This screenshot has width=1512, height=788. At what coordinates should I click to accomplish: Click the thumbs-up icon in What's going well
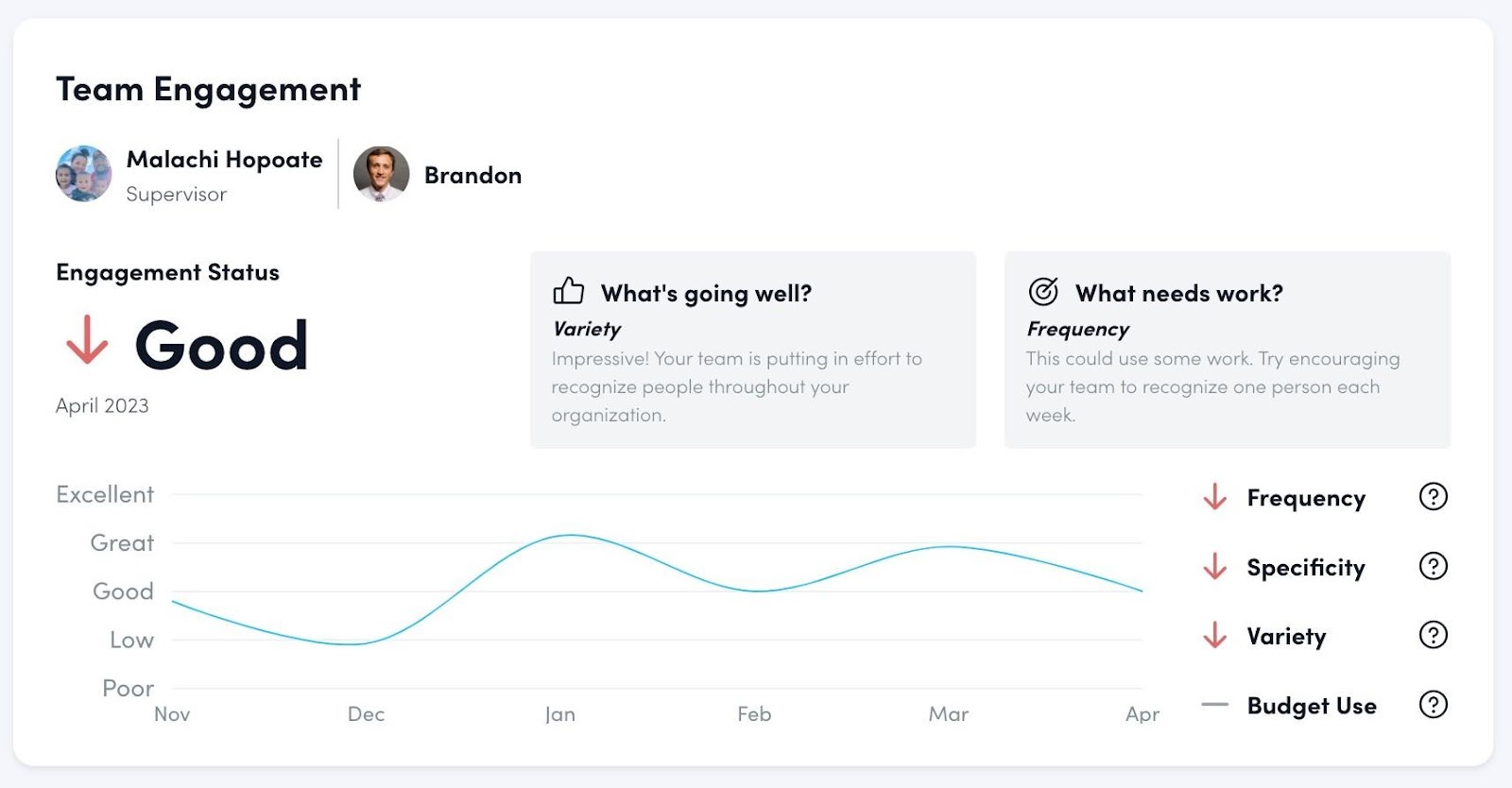[568, 291]
